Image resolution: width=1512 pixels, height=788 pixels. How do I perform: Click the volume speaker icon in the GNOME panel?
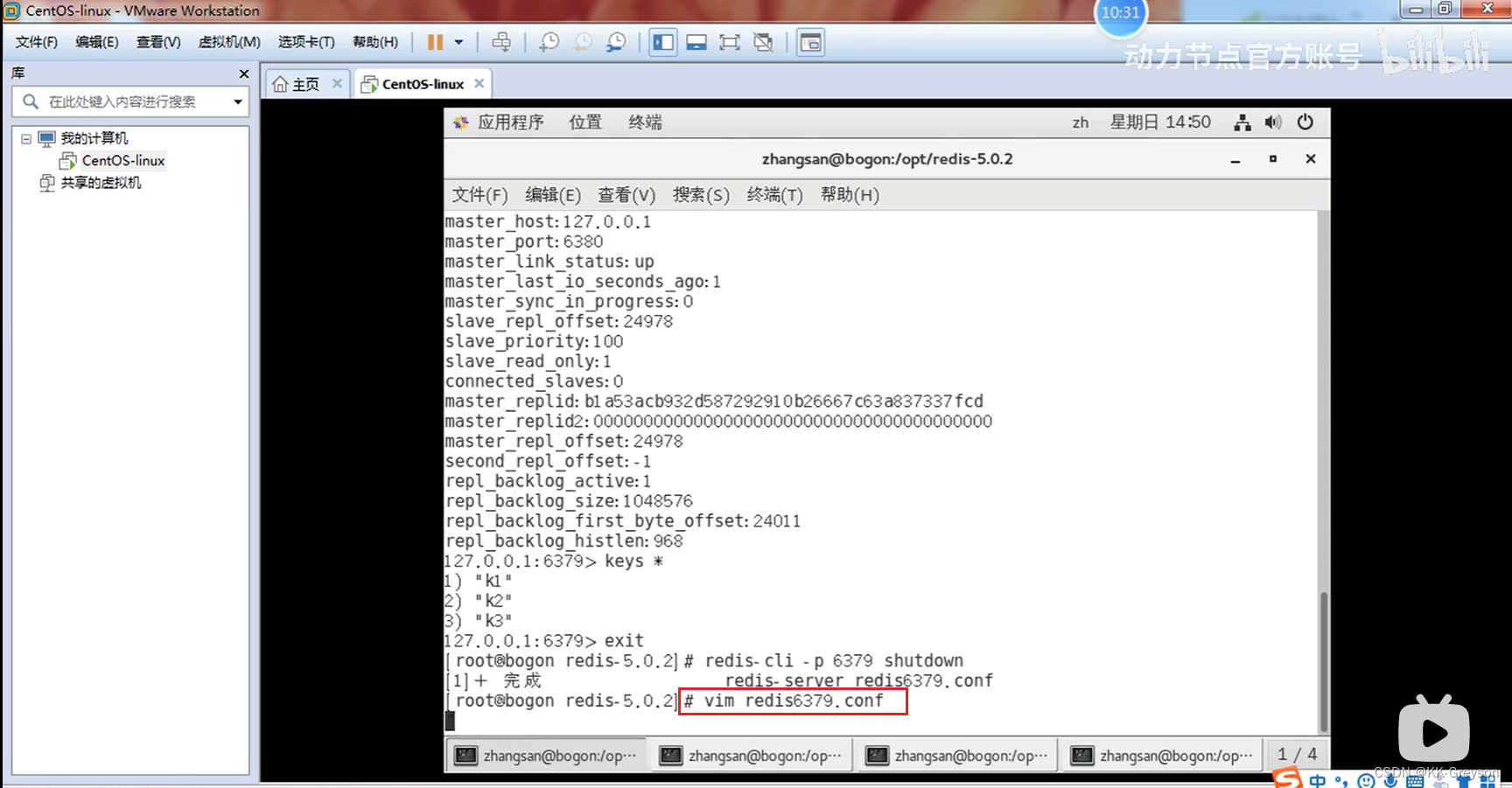point(1273,122)
